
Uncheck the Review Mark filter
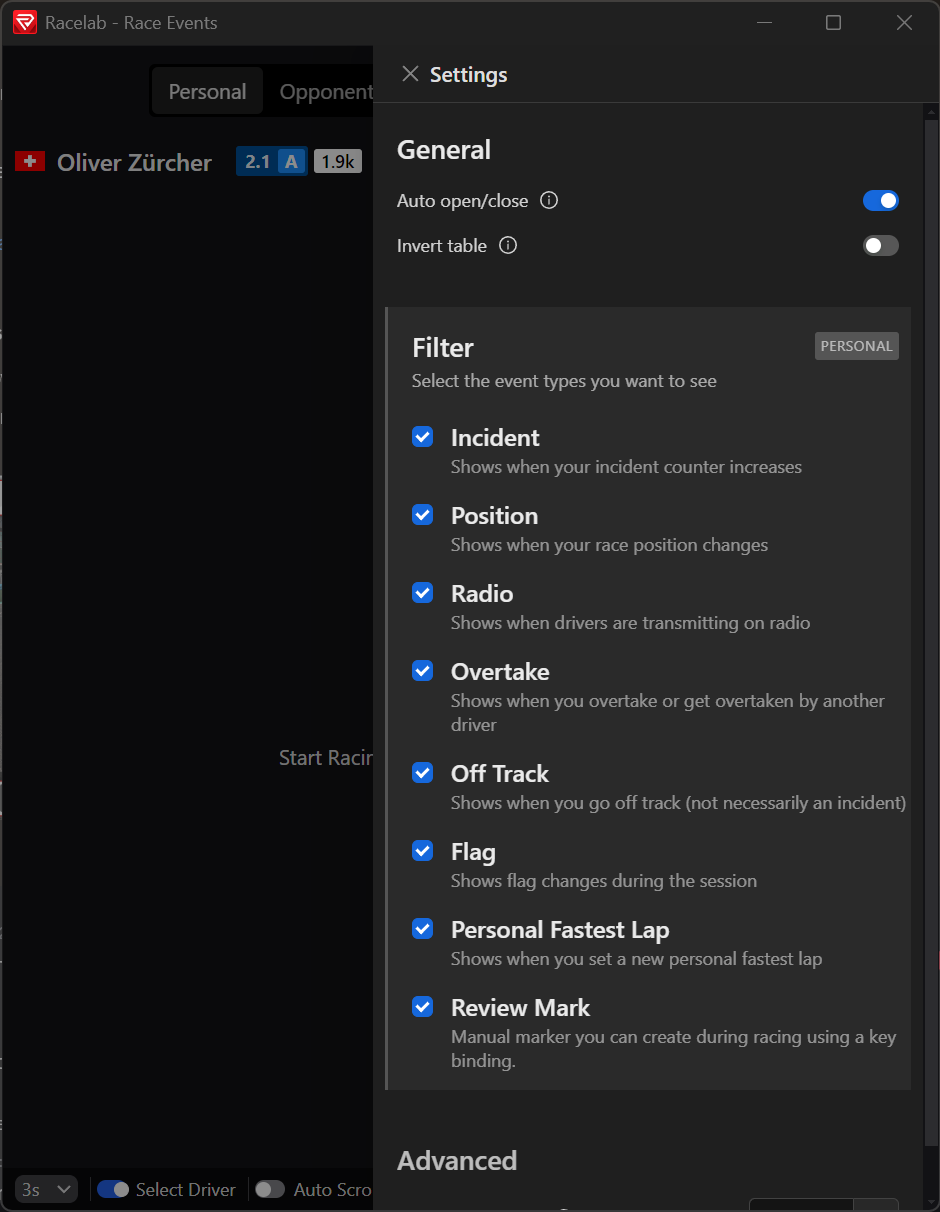tap(422, 1006)
